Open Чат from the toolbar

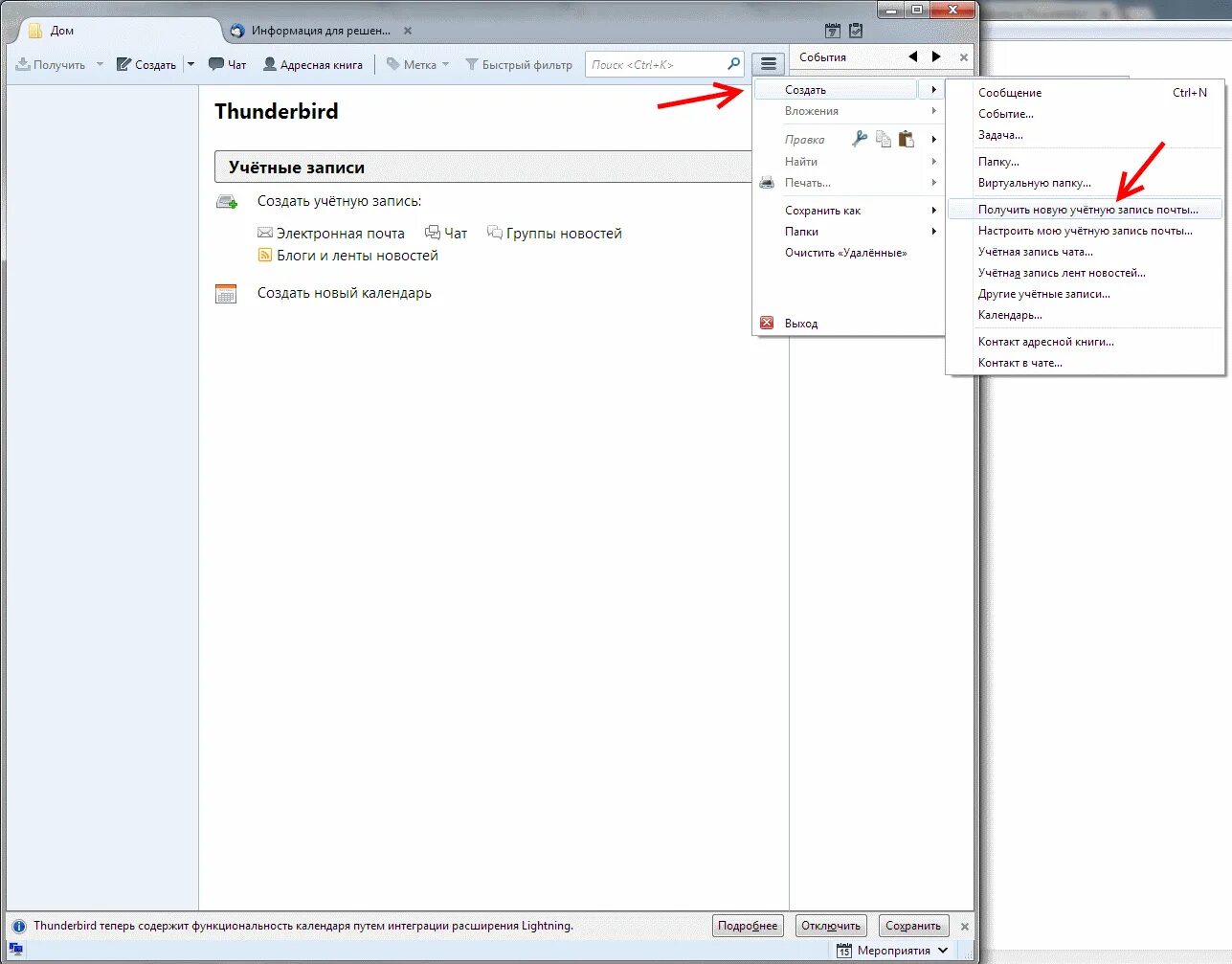pos(228,64)
